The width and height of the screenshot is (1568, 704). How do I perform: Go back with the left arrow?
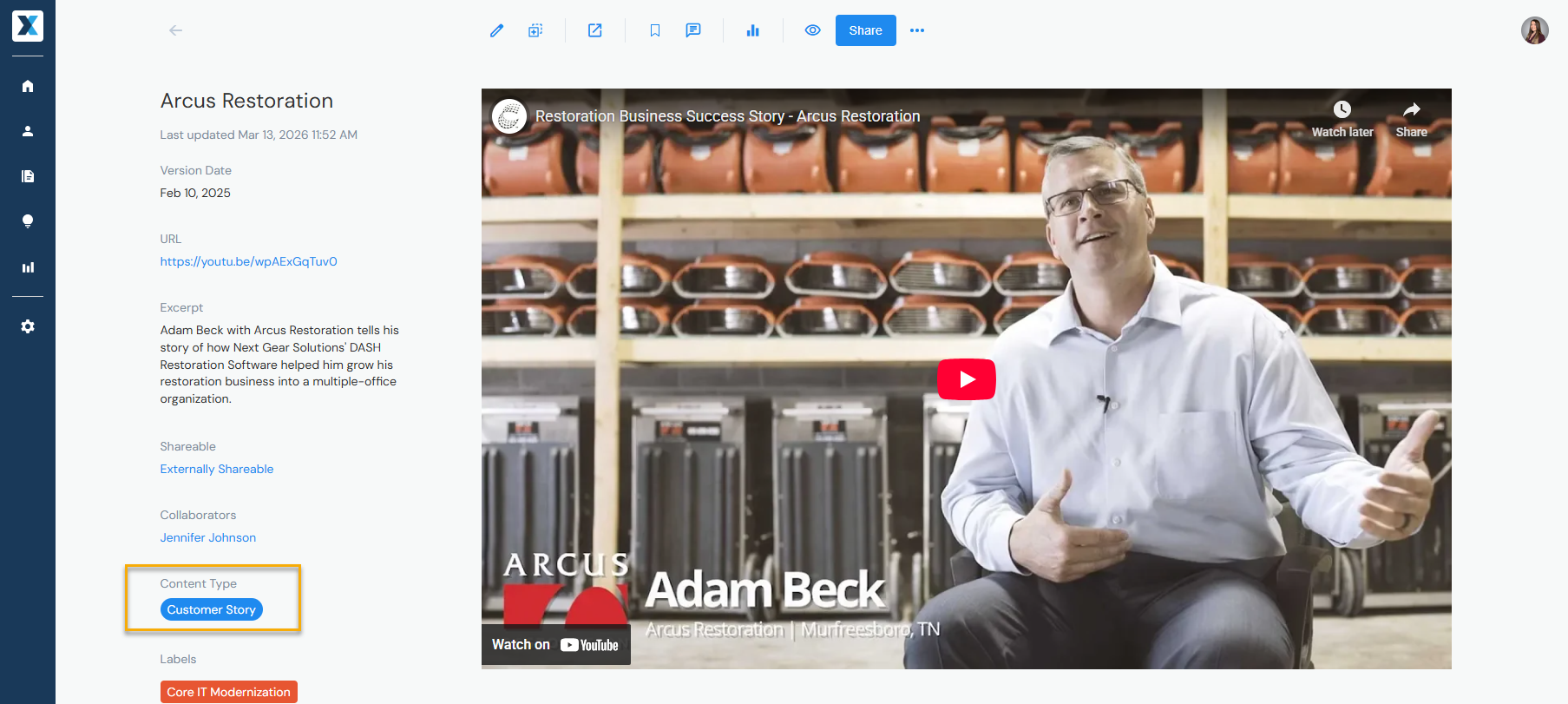point(175,30)
